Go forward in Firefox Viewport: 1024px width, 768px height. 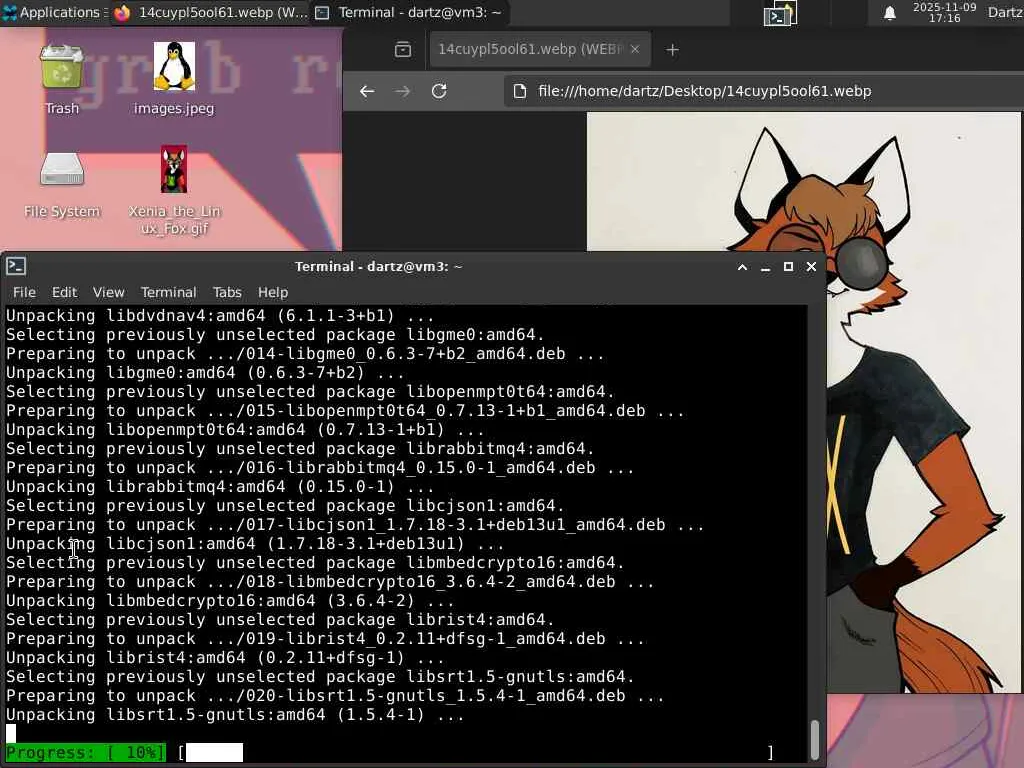pos(402,91)
